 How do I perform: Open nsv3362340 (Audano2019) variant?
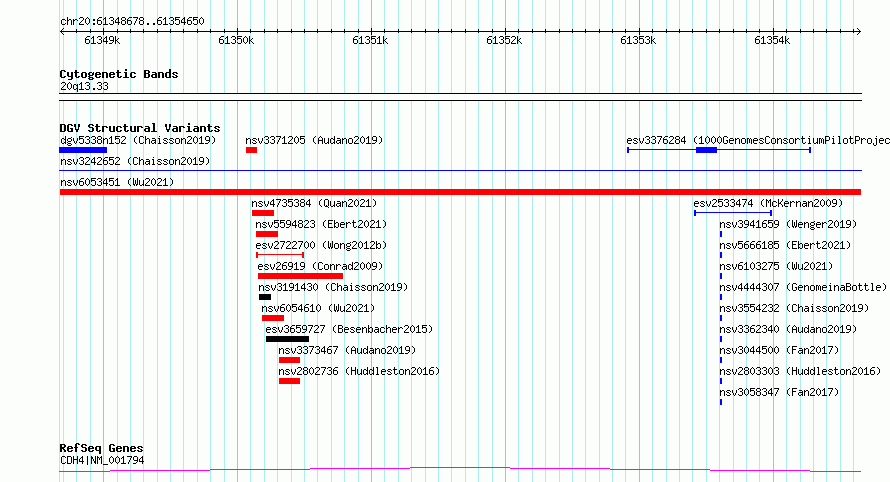pyautogui.click(x=788, y=329)
